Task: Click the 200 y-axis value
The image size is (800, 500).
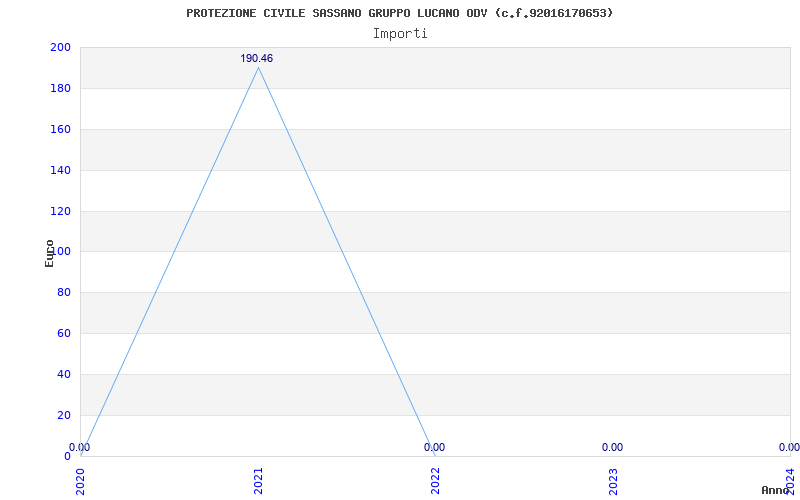Action: 60,47
